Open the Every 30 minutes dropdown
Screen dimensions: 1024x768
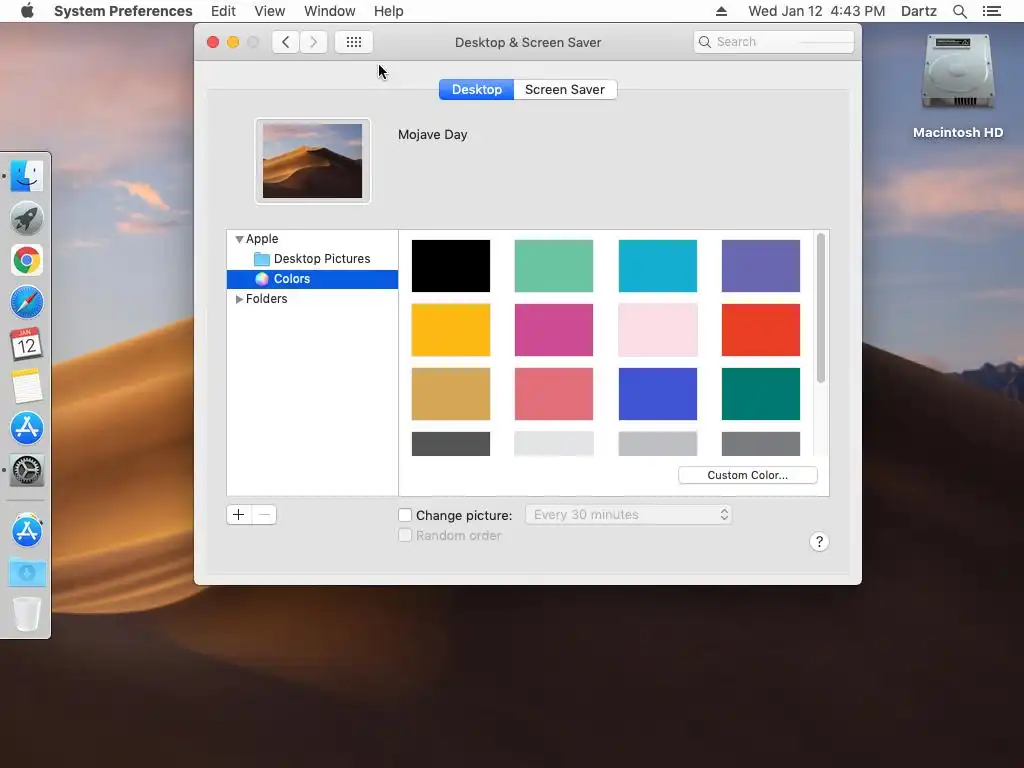(628, 515)
